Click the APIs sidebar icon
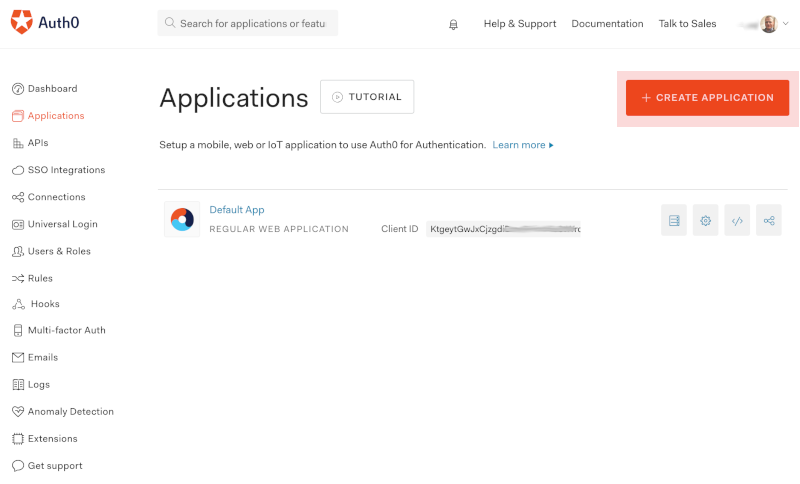800x484 pixels. click(x=18, y=143)
